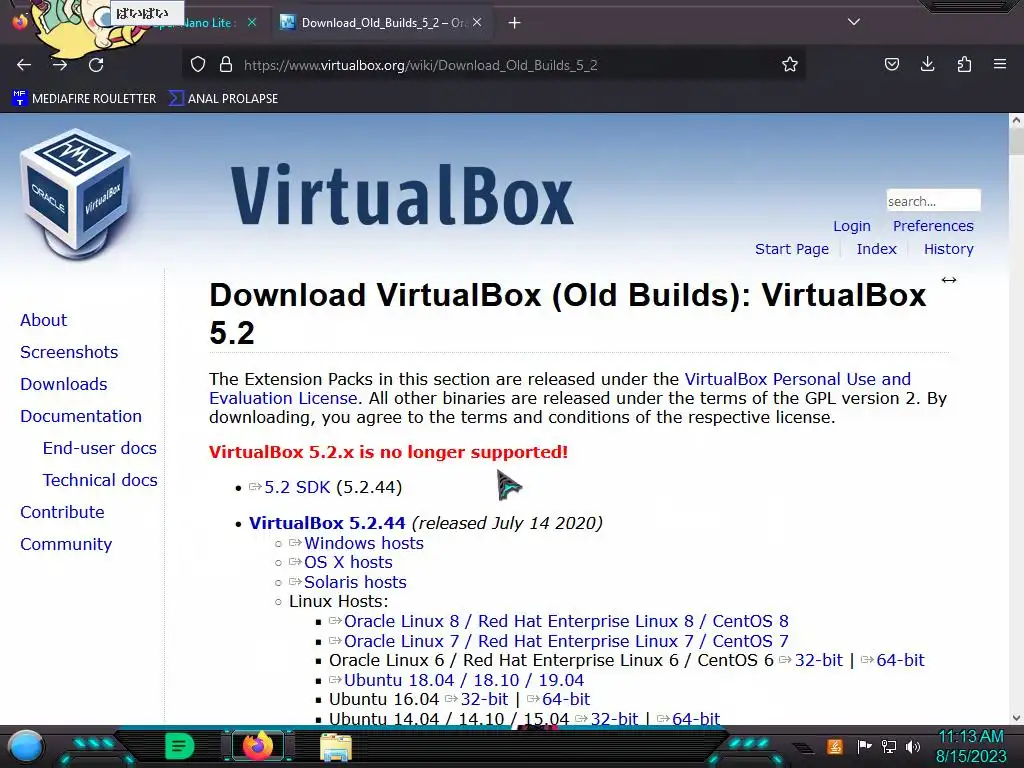Click the orange Java tray icon
1024x768 pixels.
click(x=834, y=746)
